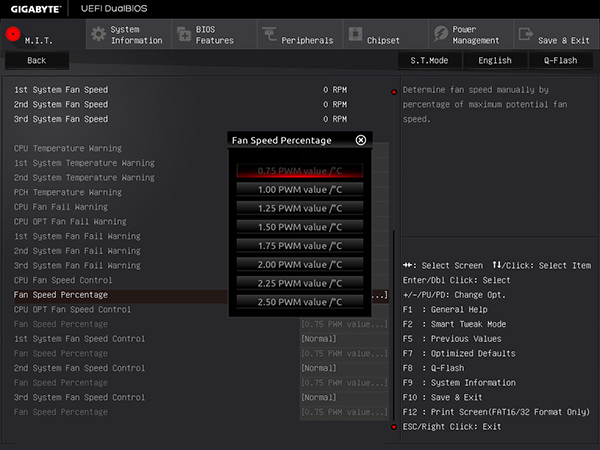600x450 pixels.
Task: Select 1.00 PWM value option
Action: pyautogui.click(x=300, y=189)
